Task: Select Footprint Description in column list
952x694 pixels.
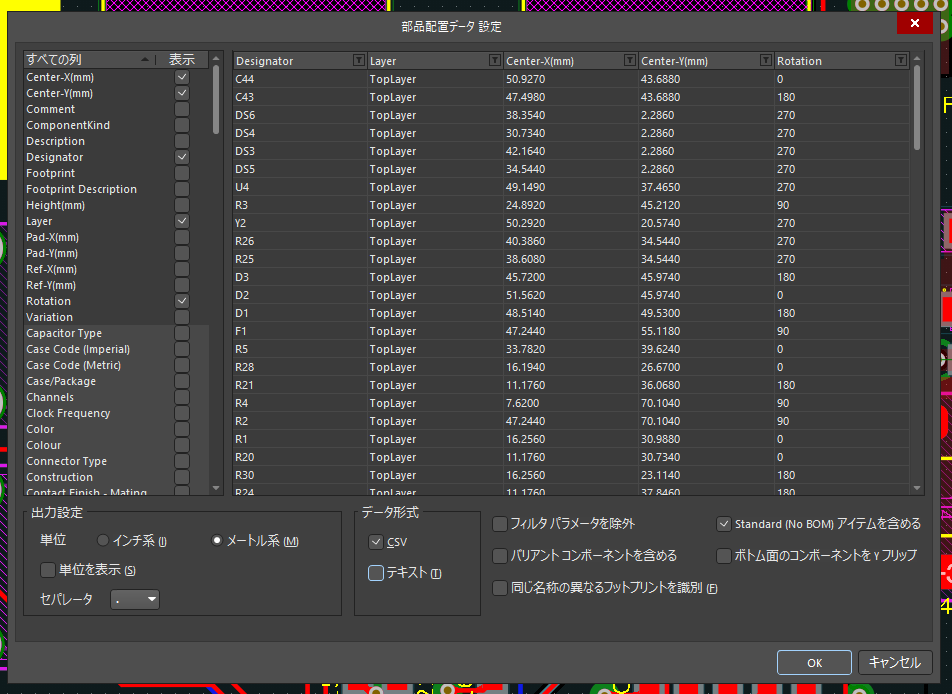Action: 81,189
